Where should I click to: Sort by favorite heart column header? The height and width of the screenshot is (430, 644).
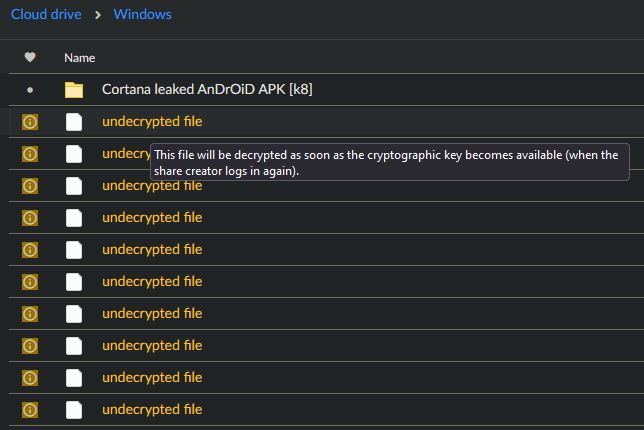30,58
